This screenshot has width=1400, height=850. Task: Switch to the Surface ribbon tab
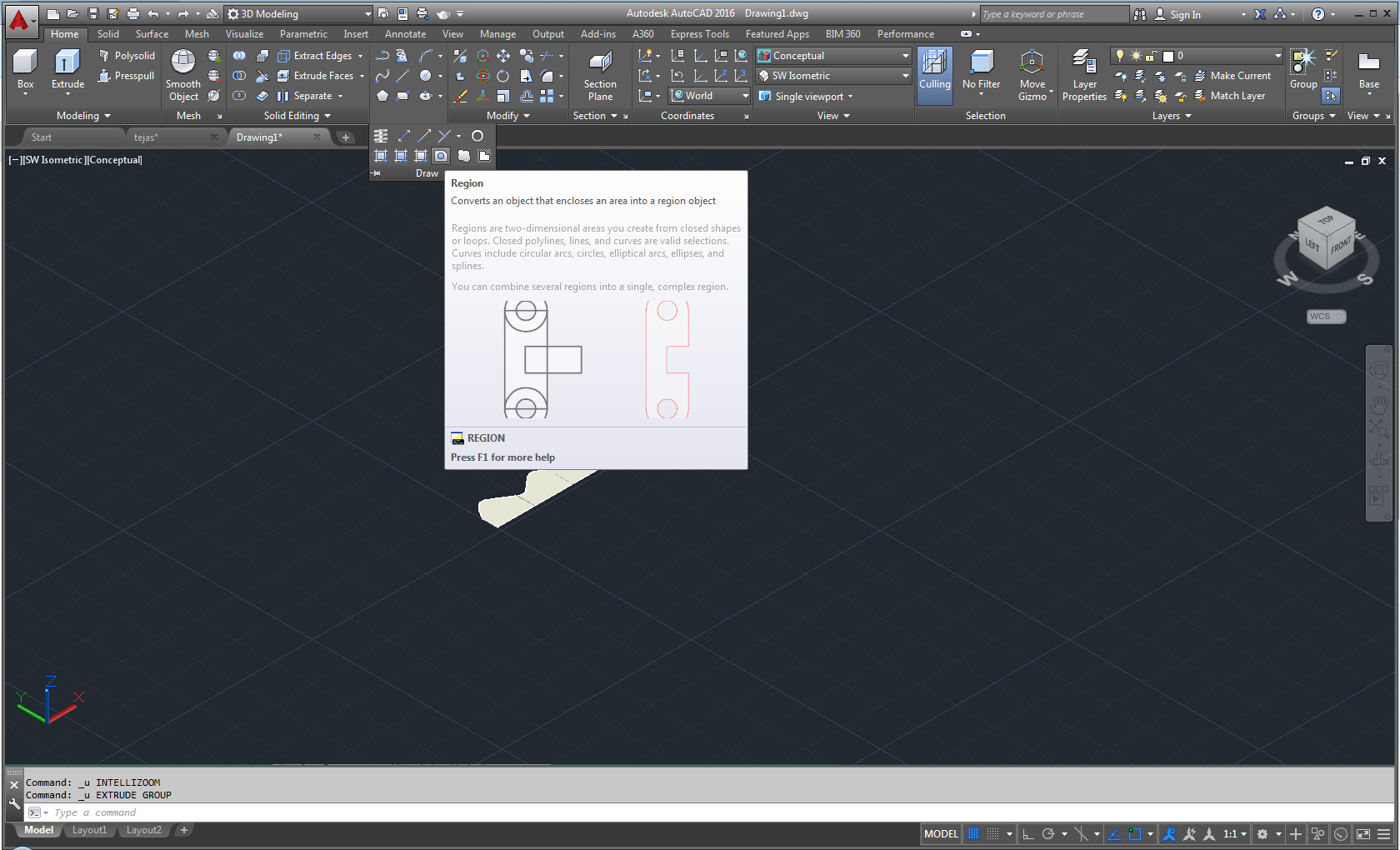[152, 34]
